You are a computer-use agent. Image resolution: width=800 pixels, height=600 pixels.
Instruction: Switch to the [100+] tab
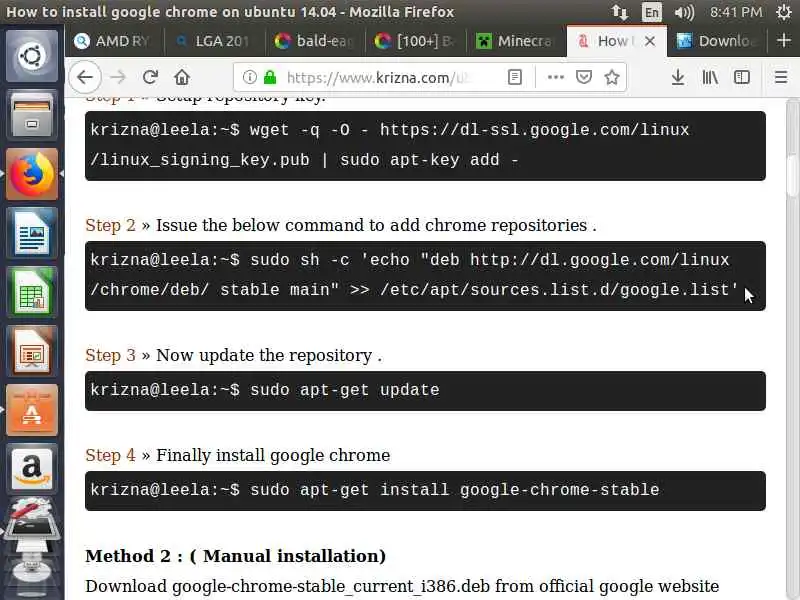[416, 41]
